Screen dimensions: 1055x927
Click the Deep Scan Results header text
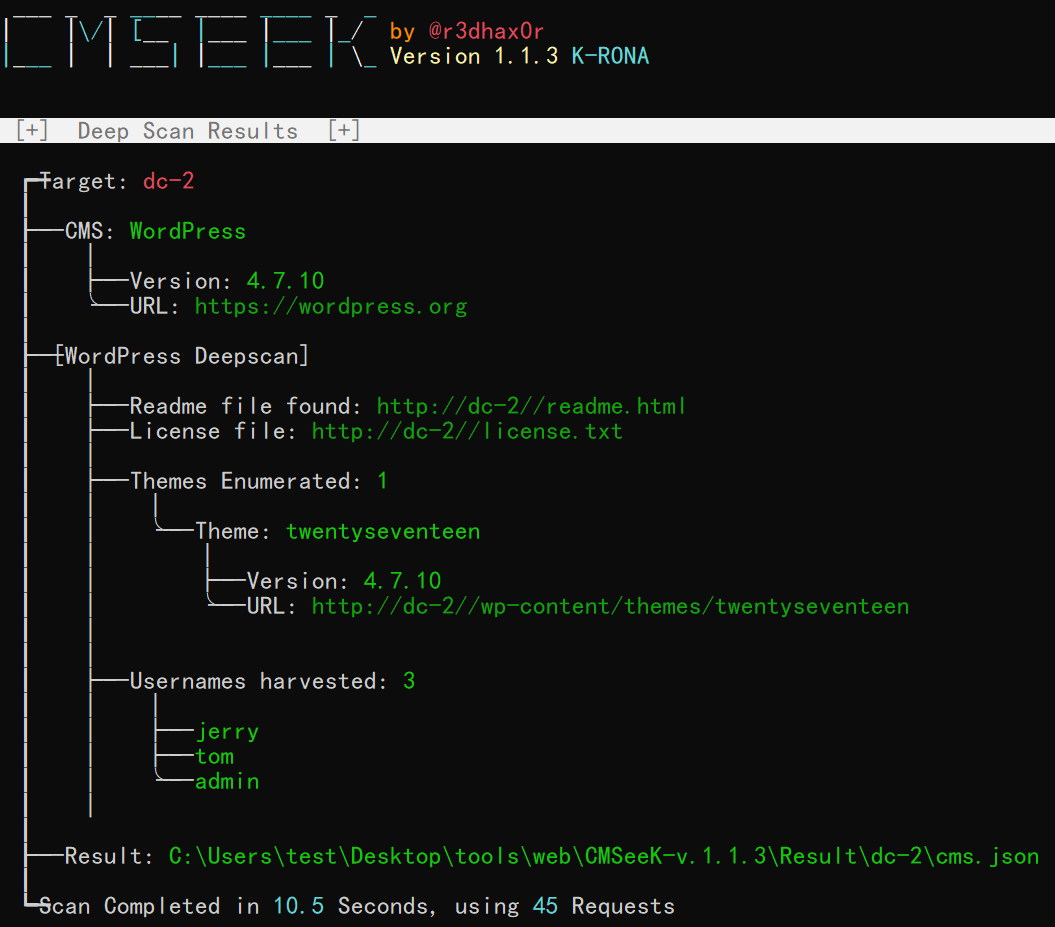pos(188,131)
